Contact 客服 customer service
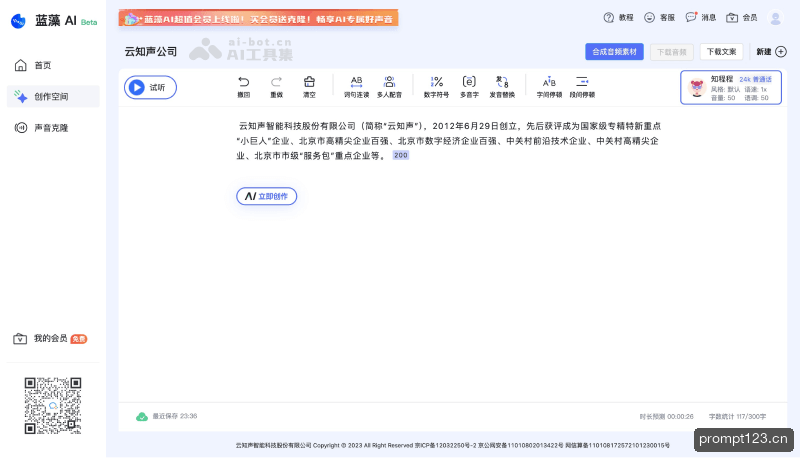Image resolution: width=800 pixels, height=458 pixels. pos(659,17)
